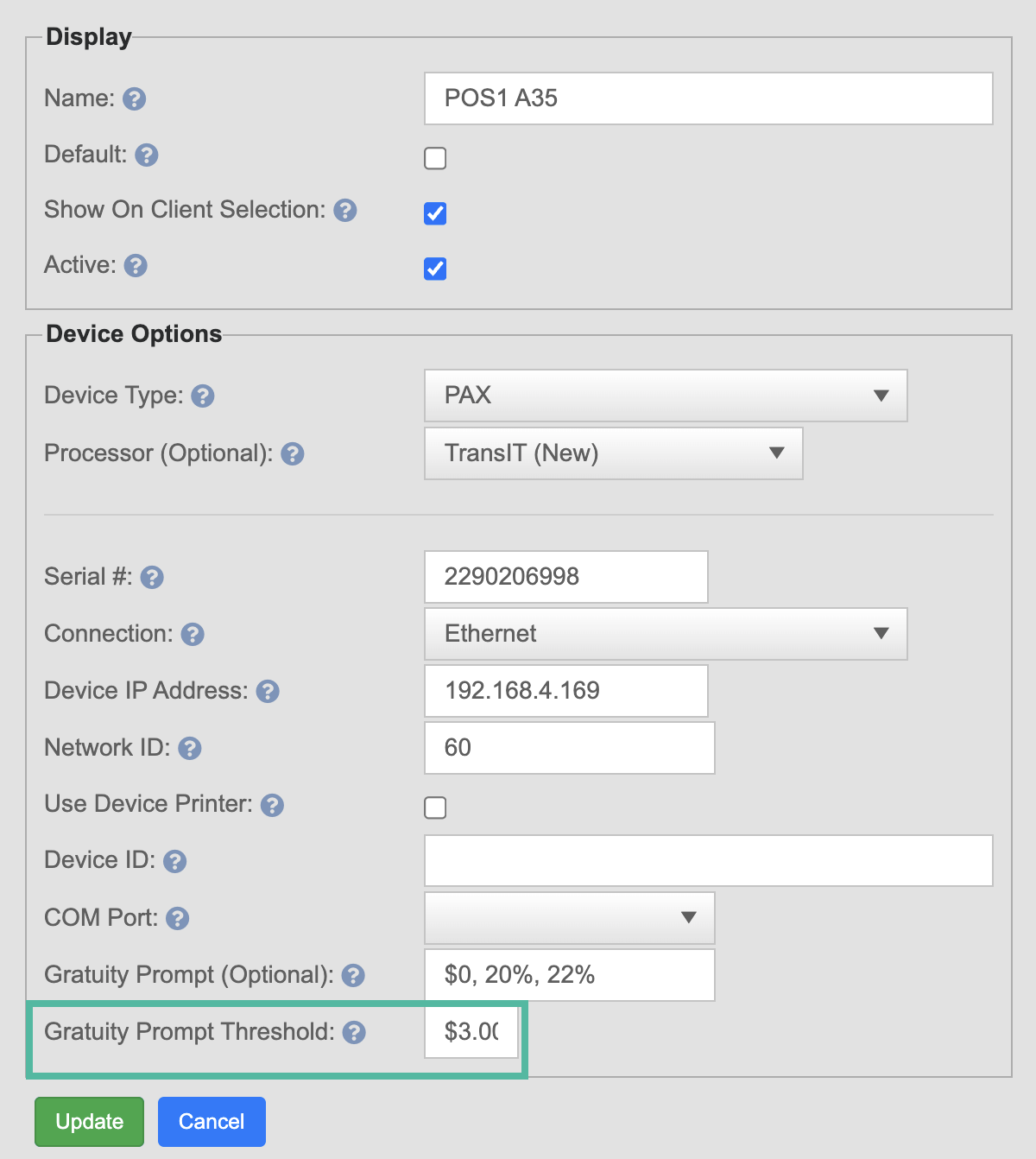1036x1159 pixels.
Task: Expand the empty COM Port dropdown
Action: point(569,917)
